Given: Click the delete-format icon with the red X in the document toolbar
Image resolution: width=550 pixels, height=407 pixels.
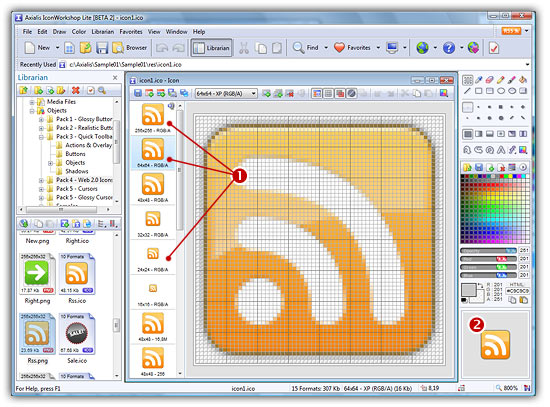Looking at the screenshot, I should 289,93.
